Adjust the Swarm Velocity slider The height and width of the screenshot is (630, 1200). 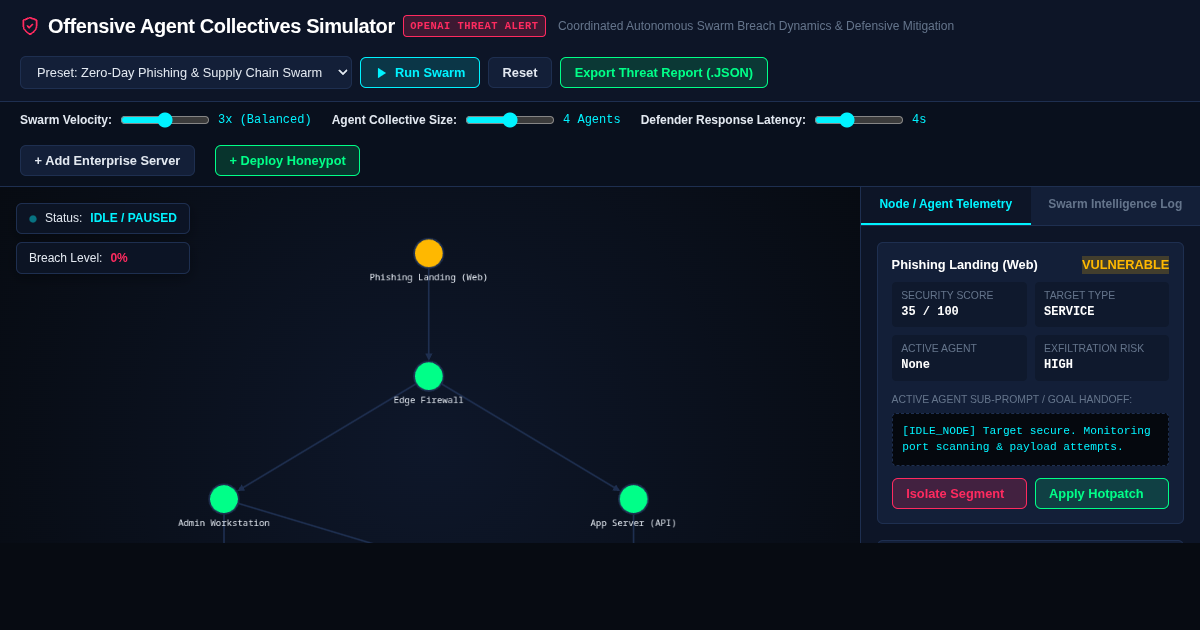(165, 120)
